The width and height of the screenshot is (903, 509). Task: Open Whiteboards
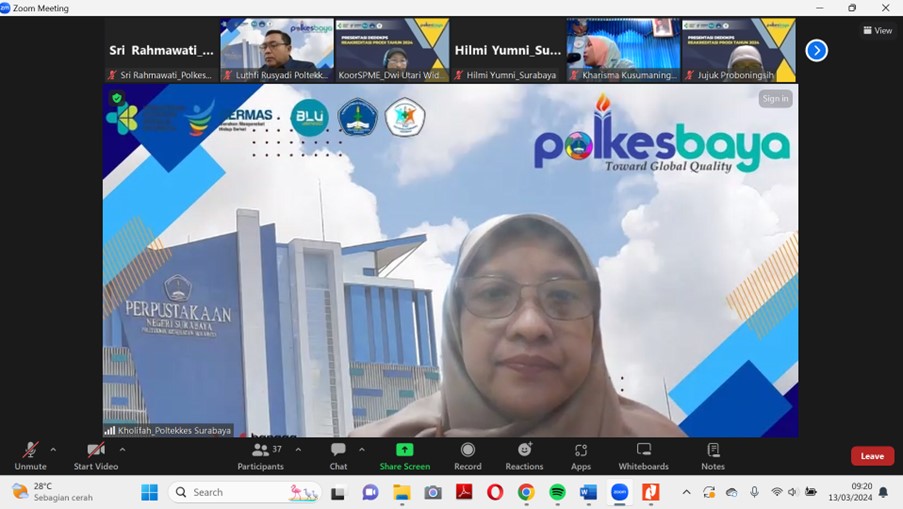coord(643,456)
